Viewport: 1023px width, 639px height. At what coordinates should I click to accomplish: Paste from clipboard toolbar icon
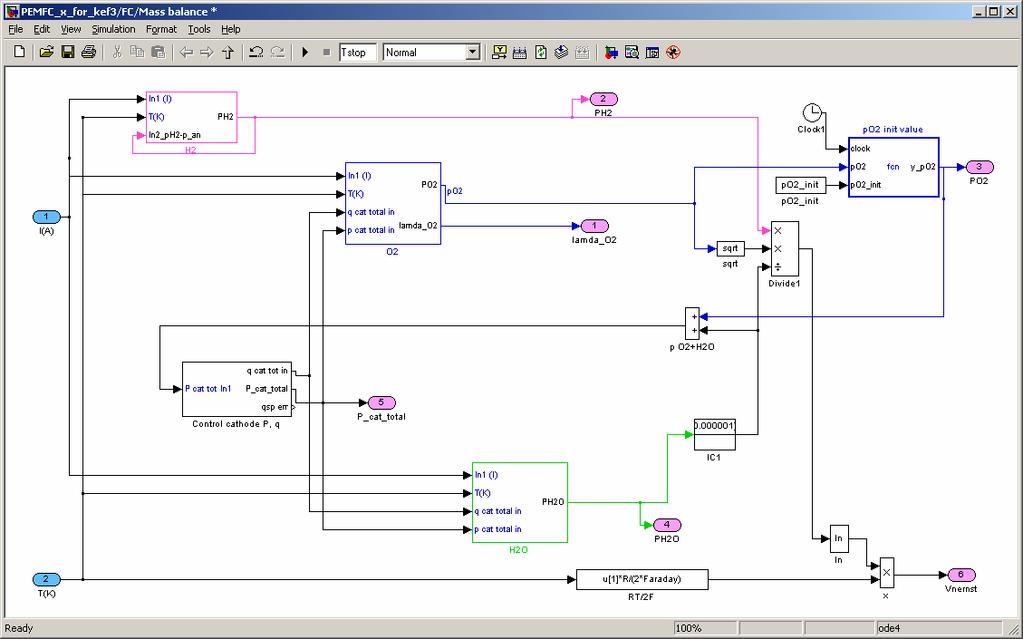click(158, 52)
